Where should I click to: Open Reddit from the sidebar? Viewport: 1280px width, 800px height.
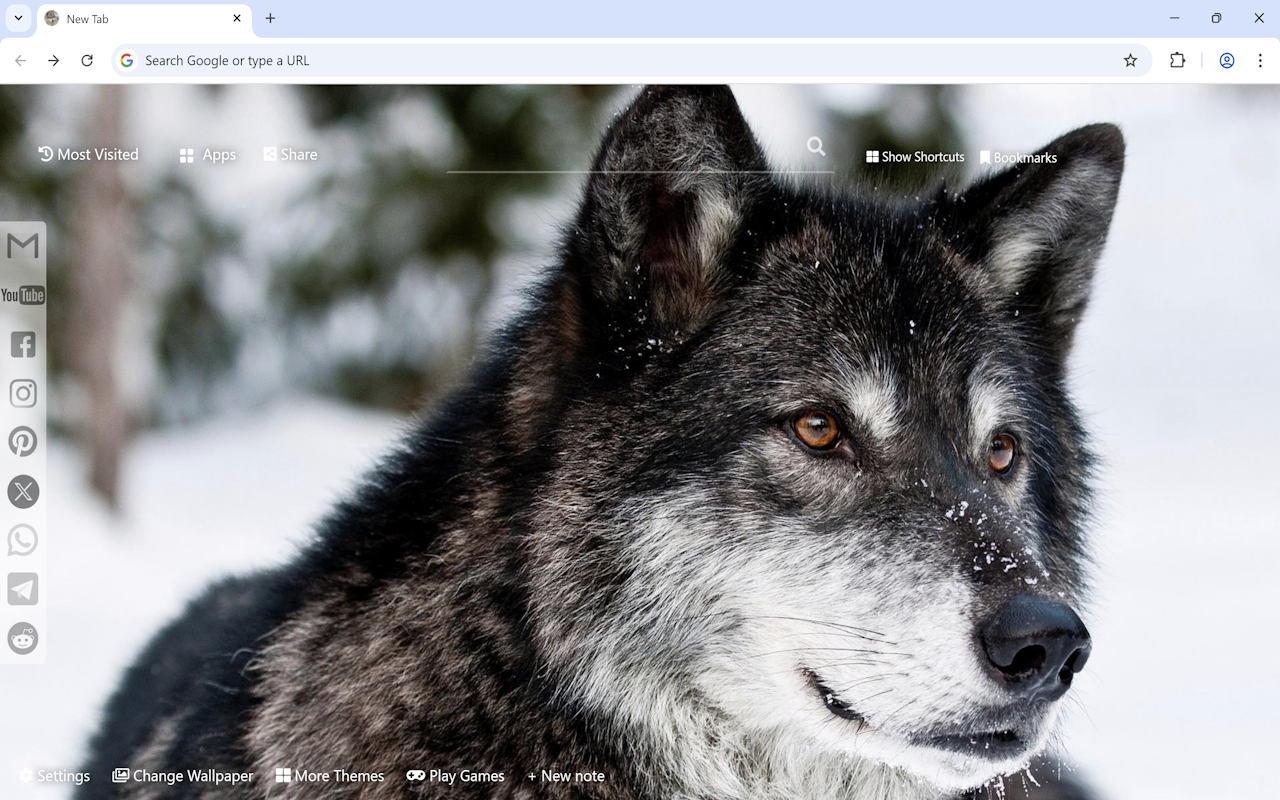coord(22,638)
